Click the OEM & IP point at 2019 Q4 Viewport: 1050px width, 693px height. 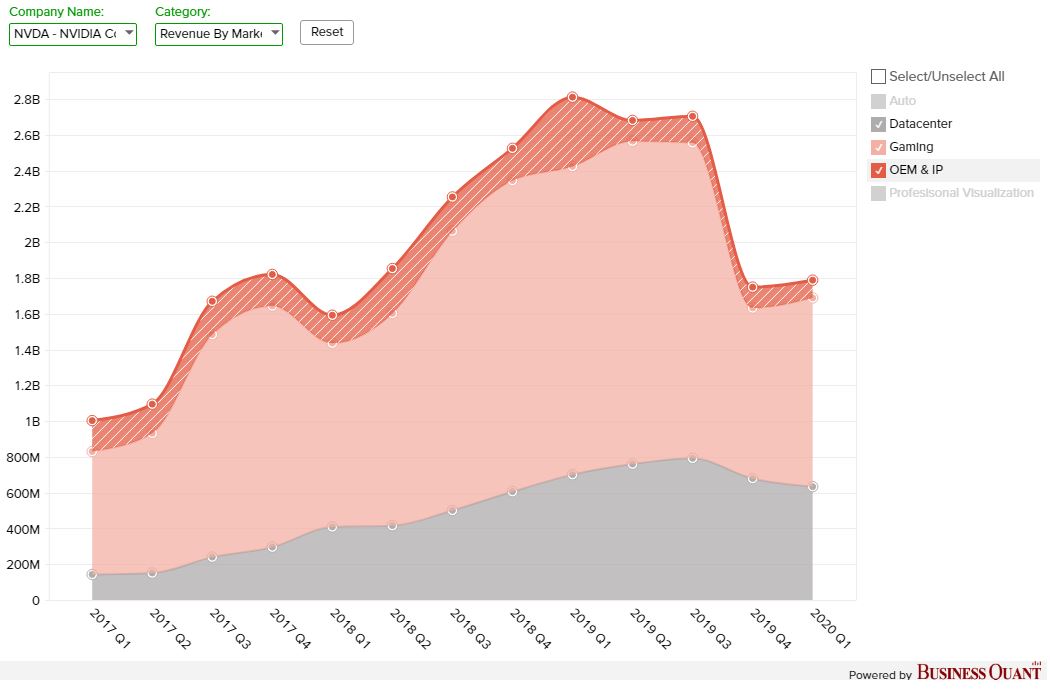(753, 287)
